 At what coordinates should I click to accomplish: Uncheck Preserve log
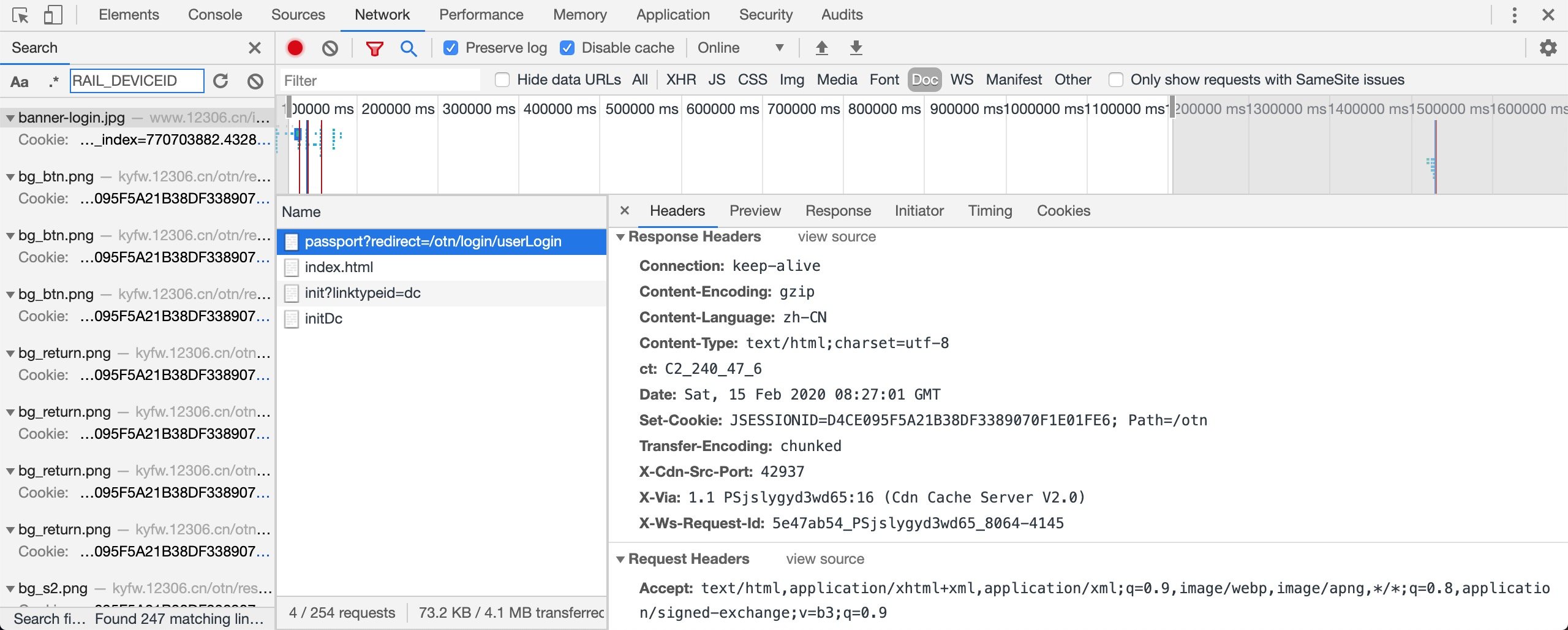(x=451, y=47)
